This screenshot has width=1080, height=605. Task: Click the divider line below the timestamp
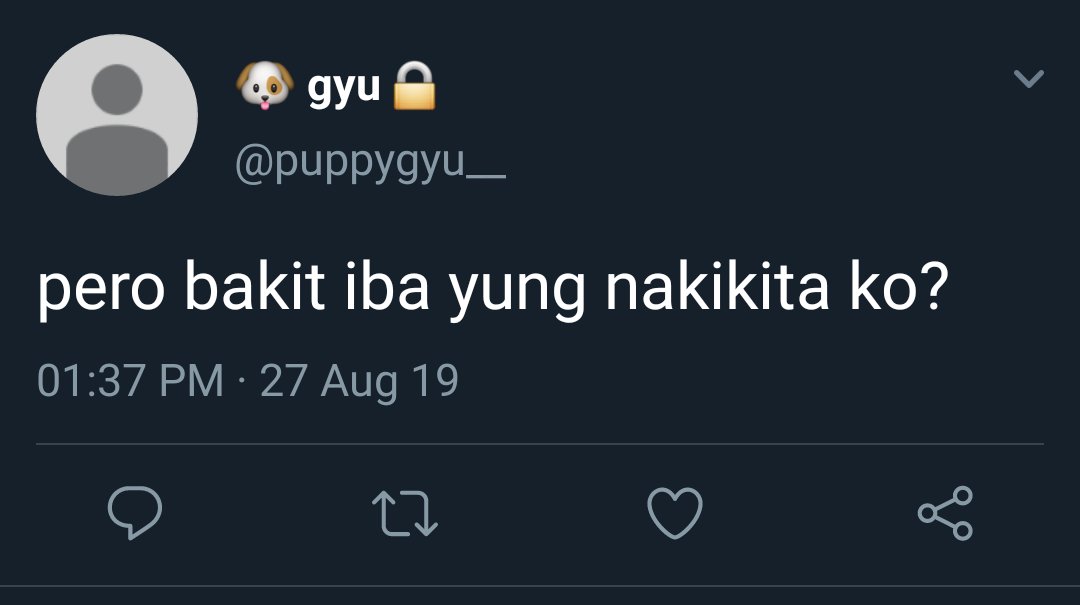[540, 444]
